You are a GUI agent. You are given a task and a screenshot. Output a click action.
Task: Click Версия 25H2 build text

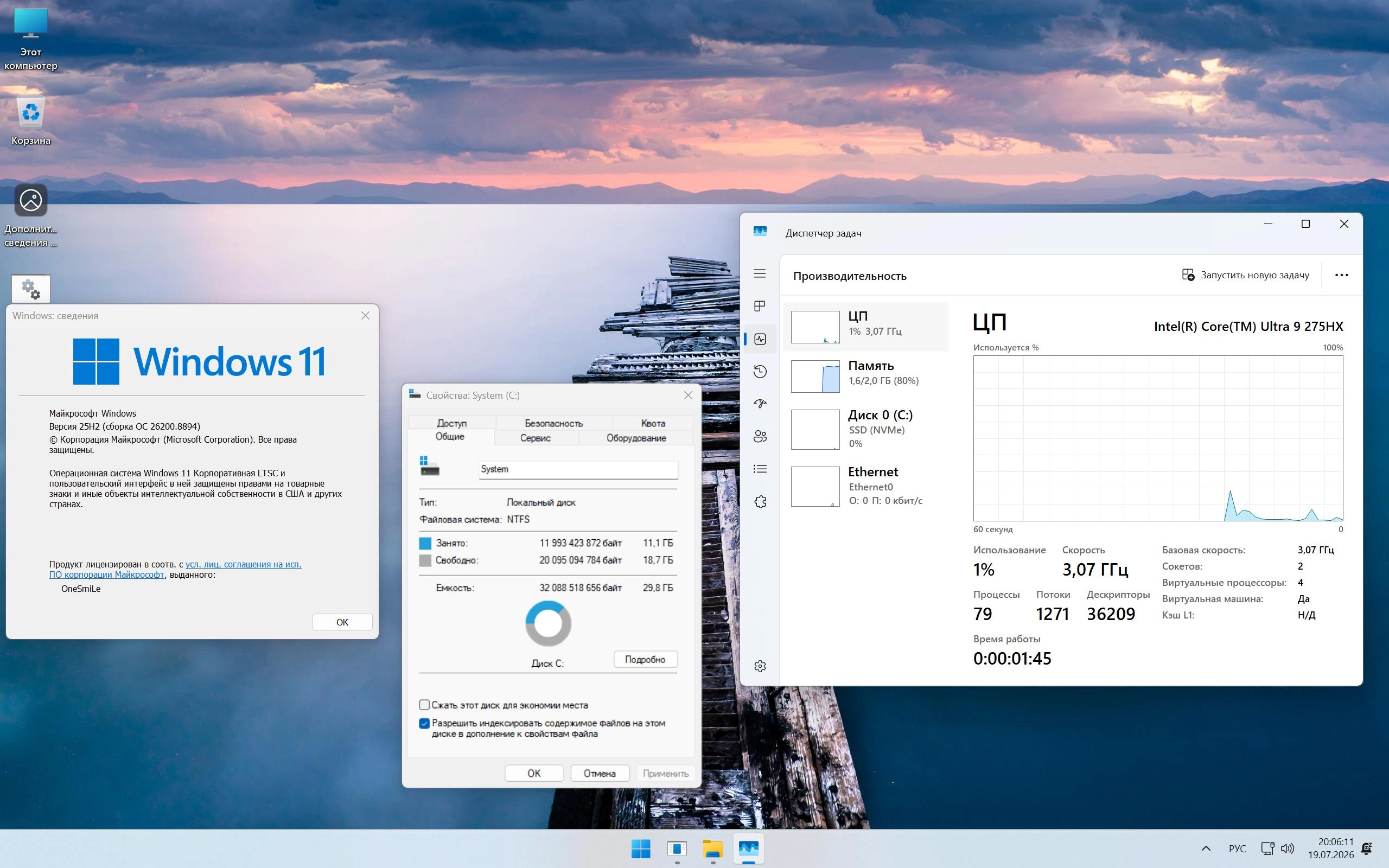click(x=125, y=426)
